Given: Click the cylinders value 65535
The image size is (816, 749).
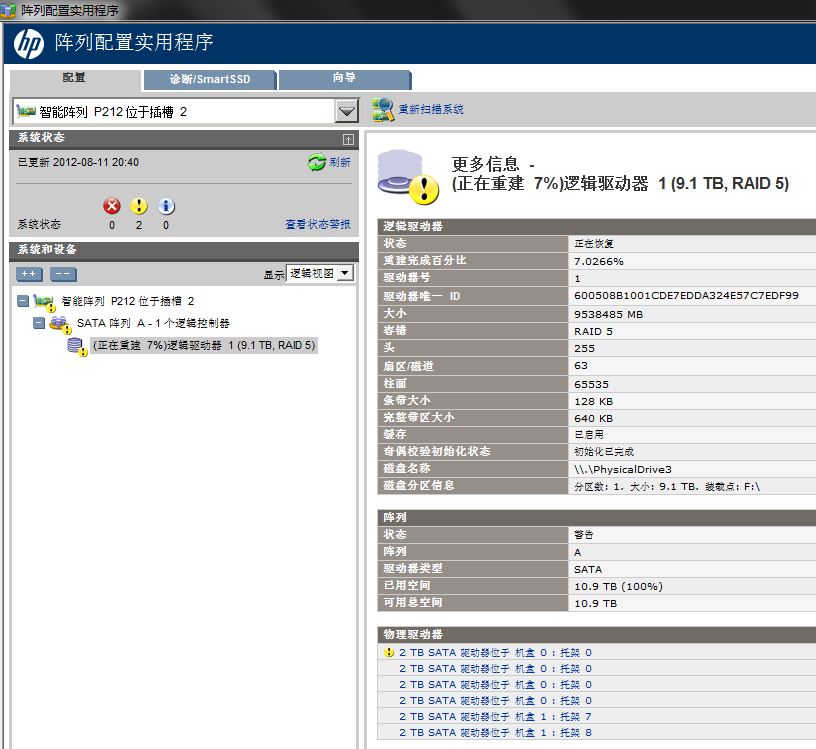Looking at the screenshot, I should pyautogui.click(x=591, y=384).
